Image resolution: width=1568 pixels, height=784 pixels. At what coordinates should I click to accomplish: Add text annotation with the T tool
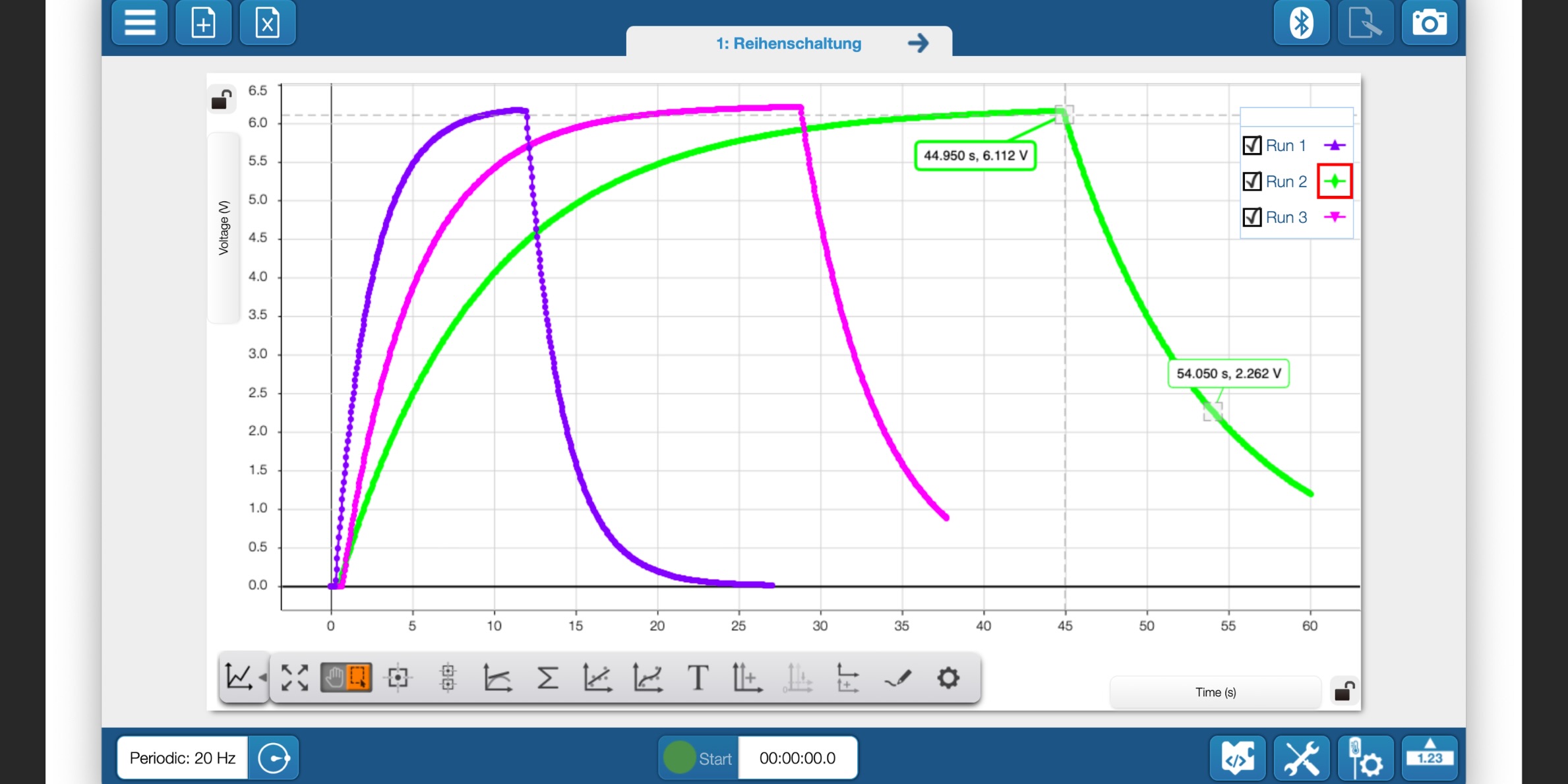click(x=698, y=677)
